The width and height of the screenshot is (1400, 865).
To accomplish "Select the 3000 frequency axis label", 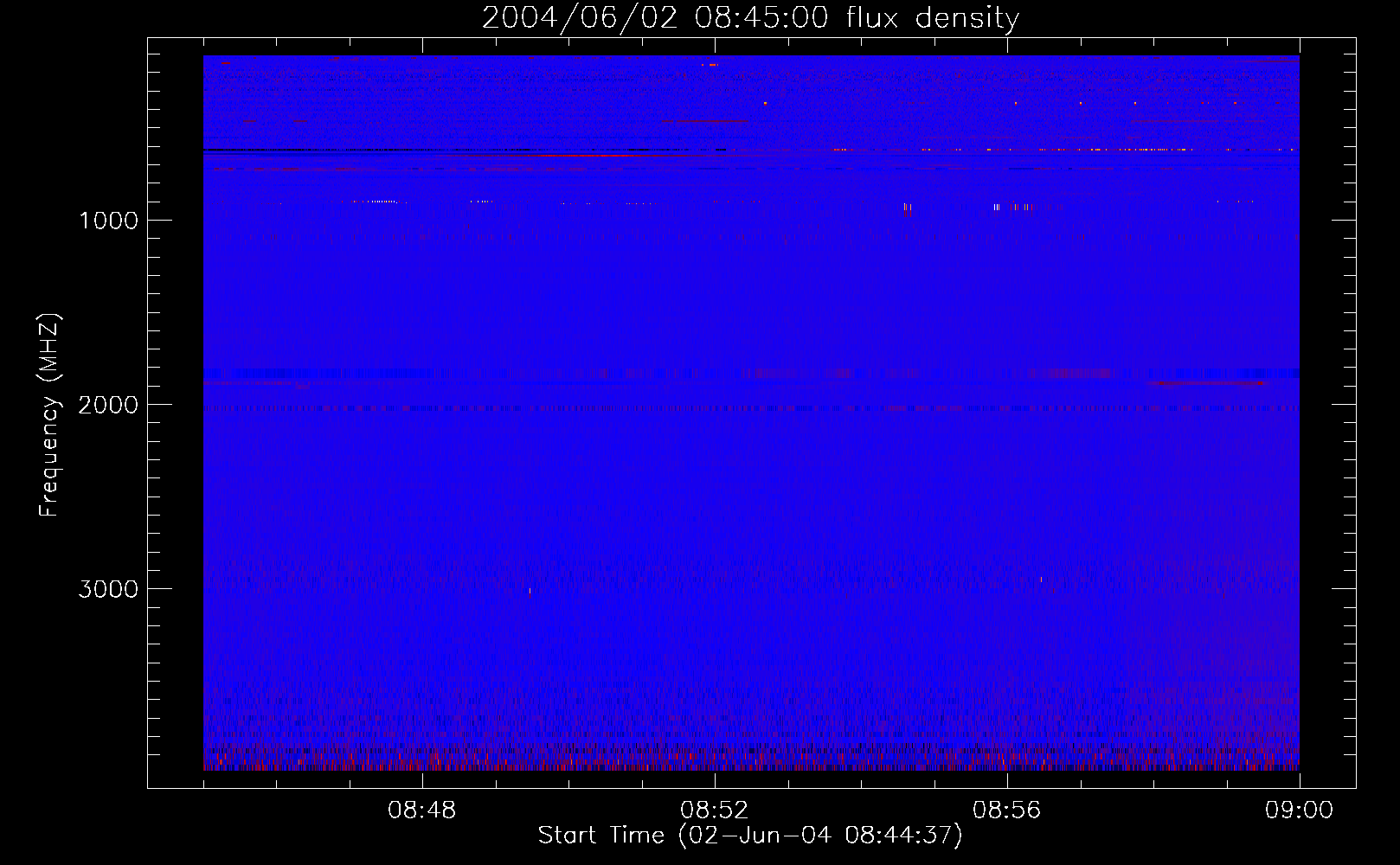I will (x=108, y=589).
